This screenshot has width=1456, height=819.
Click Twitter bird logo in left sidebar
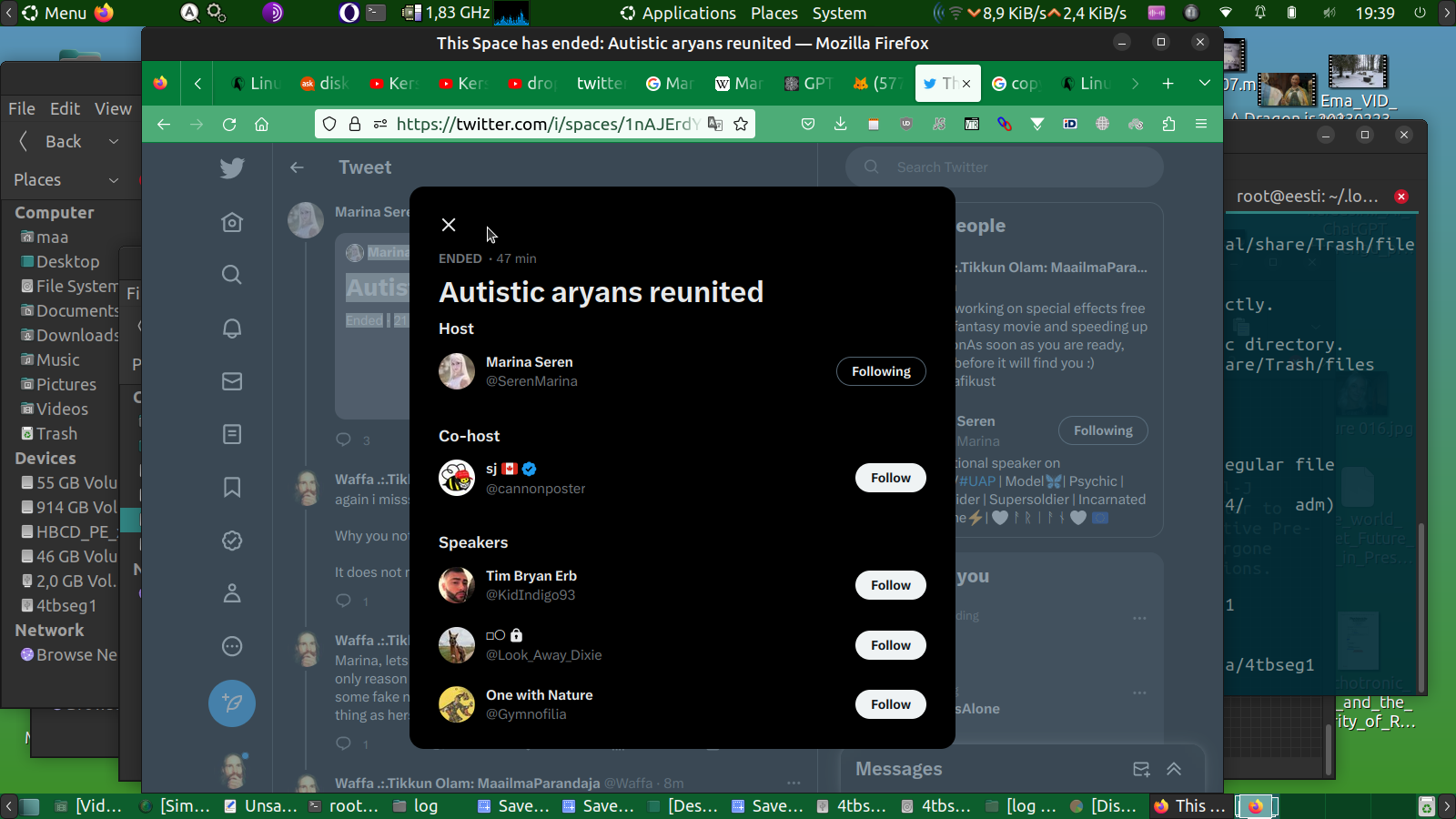232,168
